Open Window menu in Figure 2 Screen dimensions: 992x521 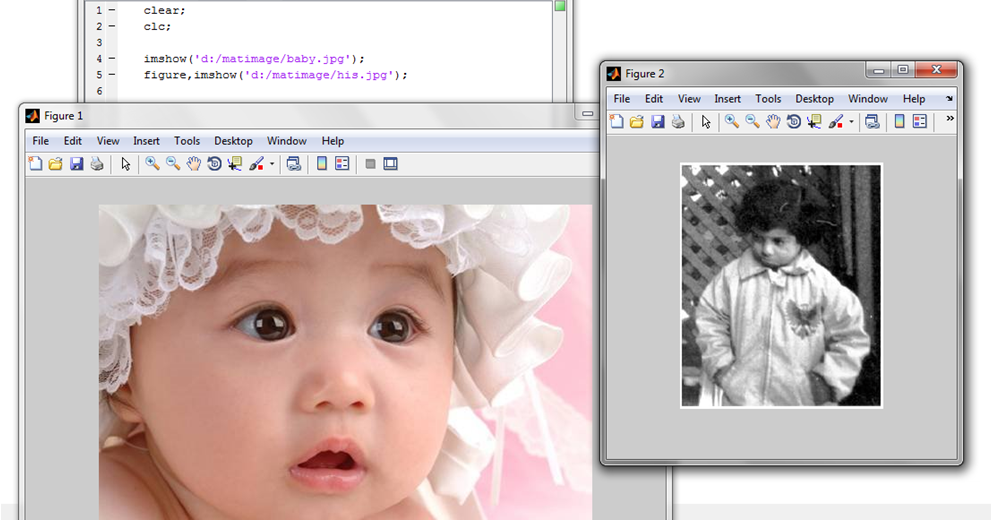(868, 99)
